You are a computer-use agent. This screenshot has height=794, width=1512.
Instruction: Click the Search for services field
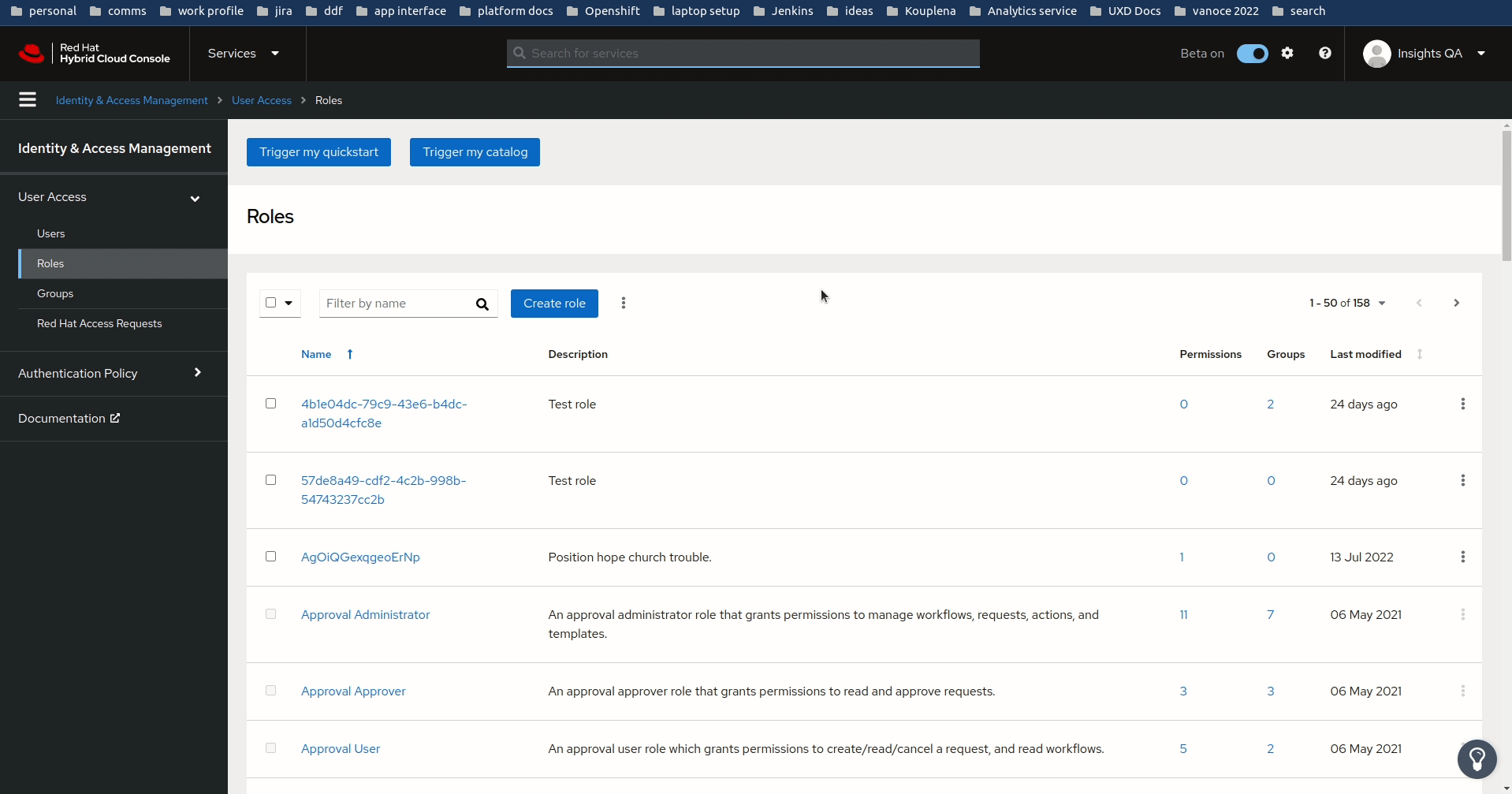(743, 53)
